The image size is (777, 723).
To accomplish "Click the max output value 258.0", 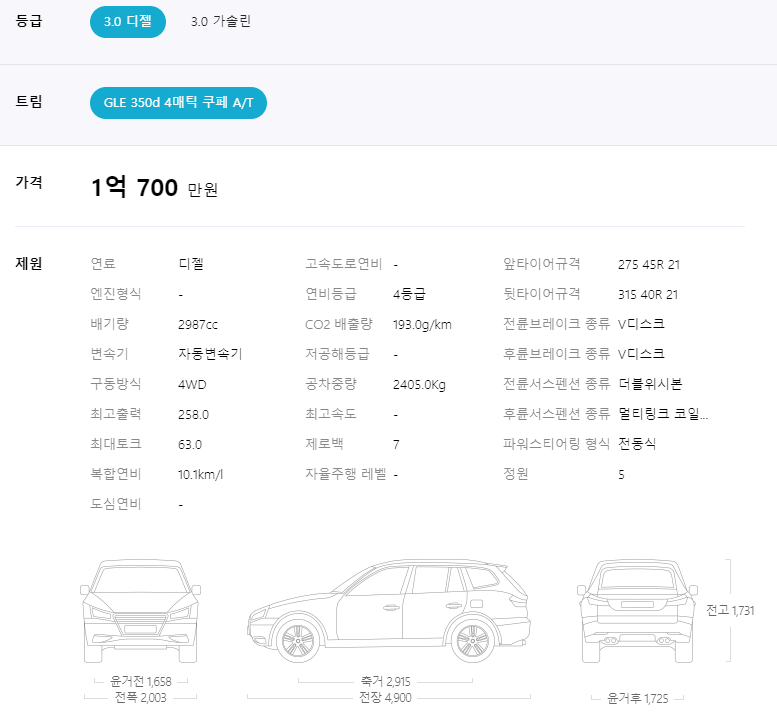I will pyautogui.click(x=193, y=415).
